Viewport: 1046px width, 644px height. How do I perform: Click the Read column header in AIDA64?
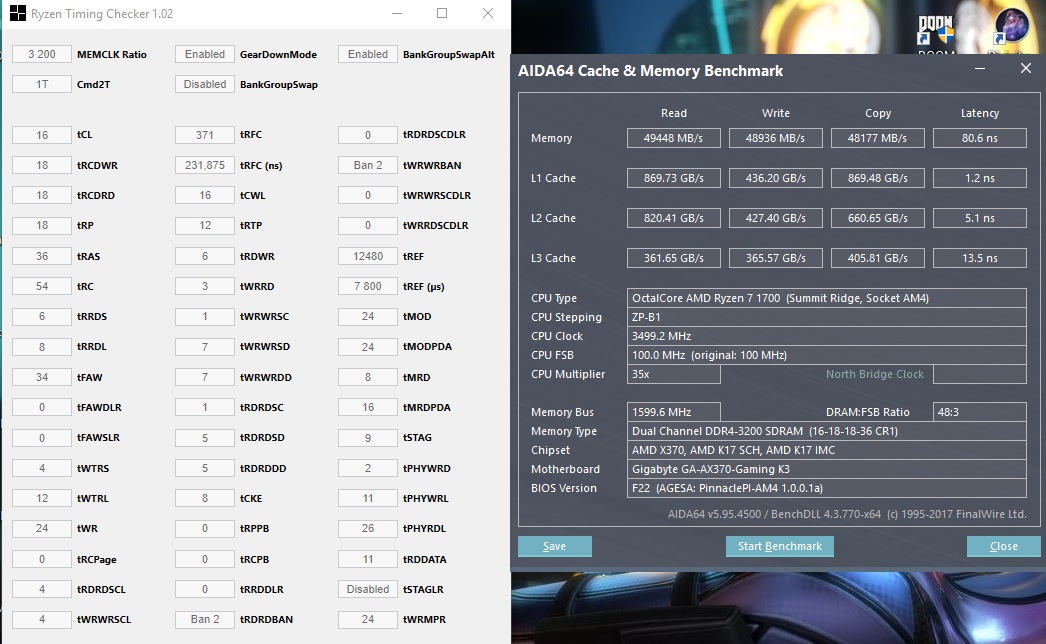pos(674,113)
